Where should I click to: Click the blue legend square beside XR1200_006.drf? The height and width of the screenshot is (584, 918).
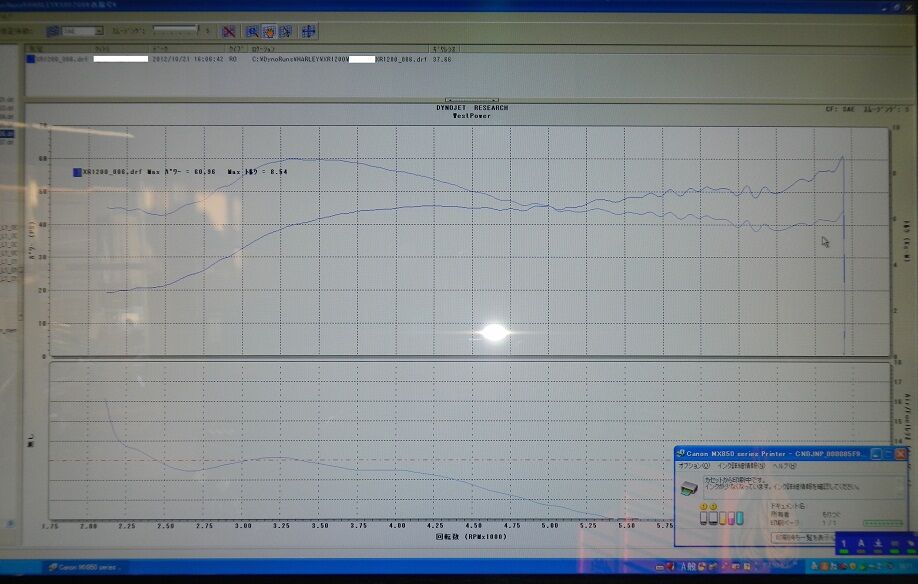[x=77, y=172]
